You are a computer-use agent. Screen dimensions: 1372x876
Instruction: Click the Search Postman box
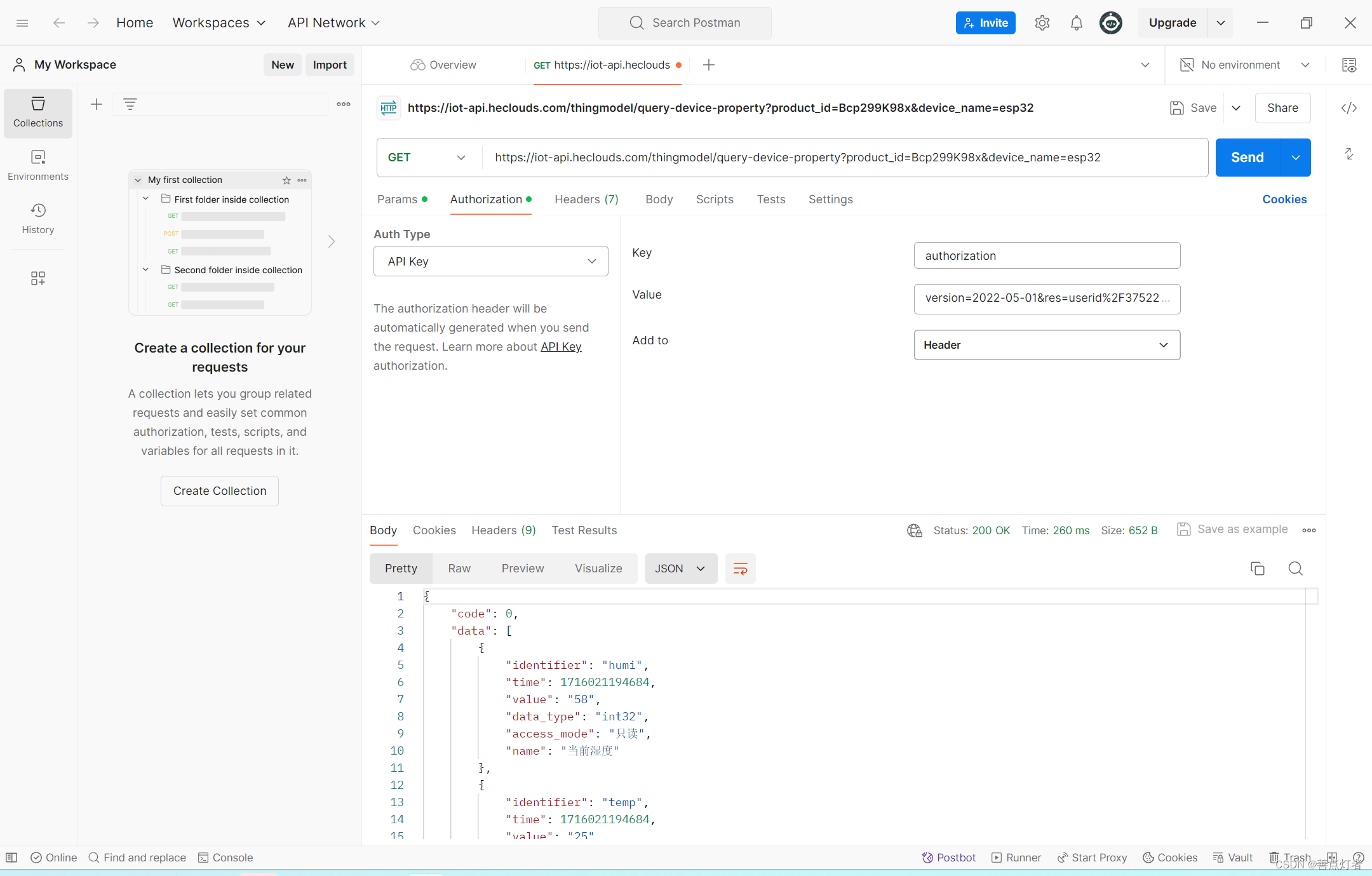(685, 23)
